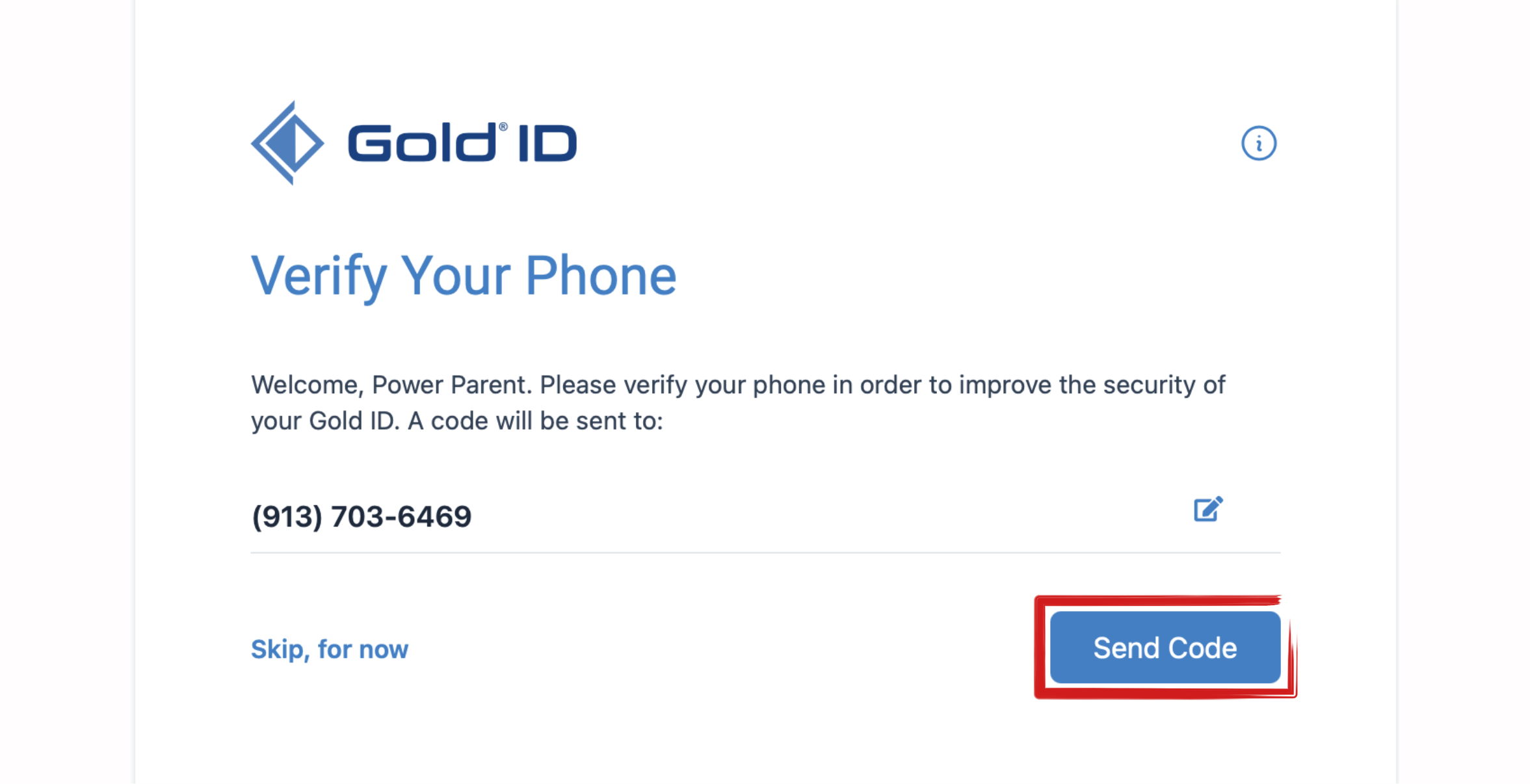Click 'A code will be sent to:' text
This screenshot has width=1530, height=784.
tap(535, 421)
